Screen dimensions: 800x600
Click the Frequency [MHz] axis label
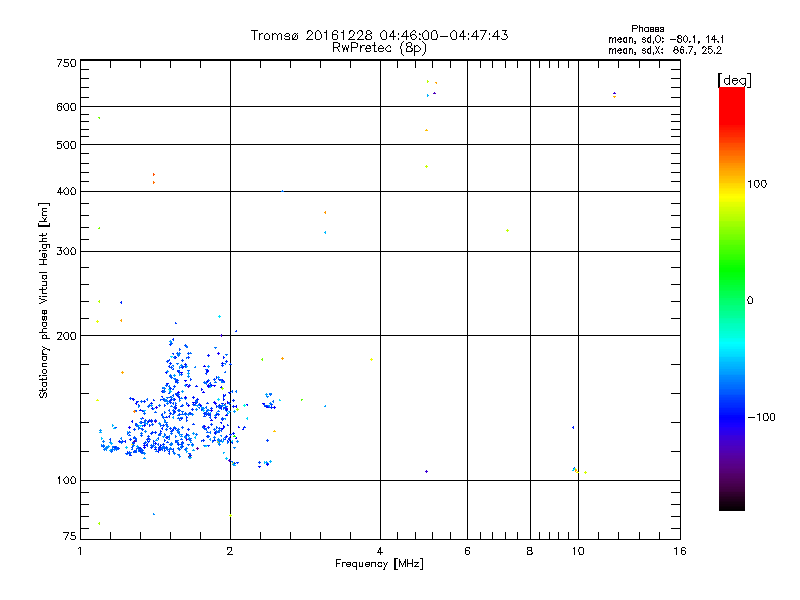click(379, 564)
